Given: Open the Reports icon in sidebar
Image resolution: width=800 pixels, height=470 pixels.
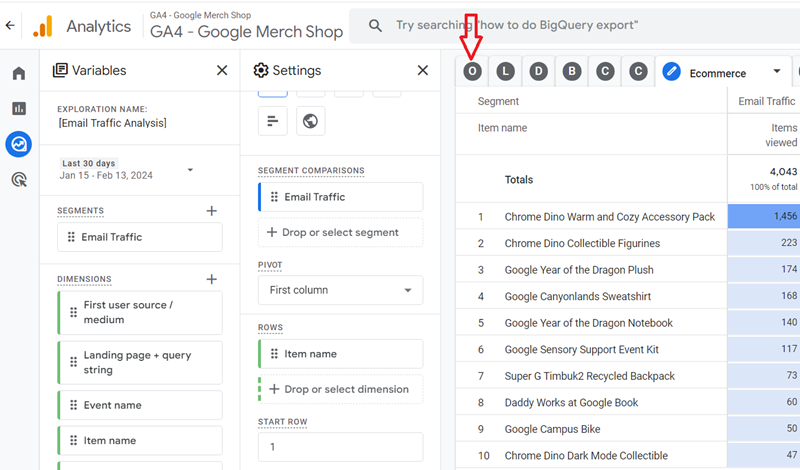Looking at the screenshot, I should [x=19, y=108].
